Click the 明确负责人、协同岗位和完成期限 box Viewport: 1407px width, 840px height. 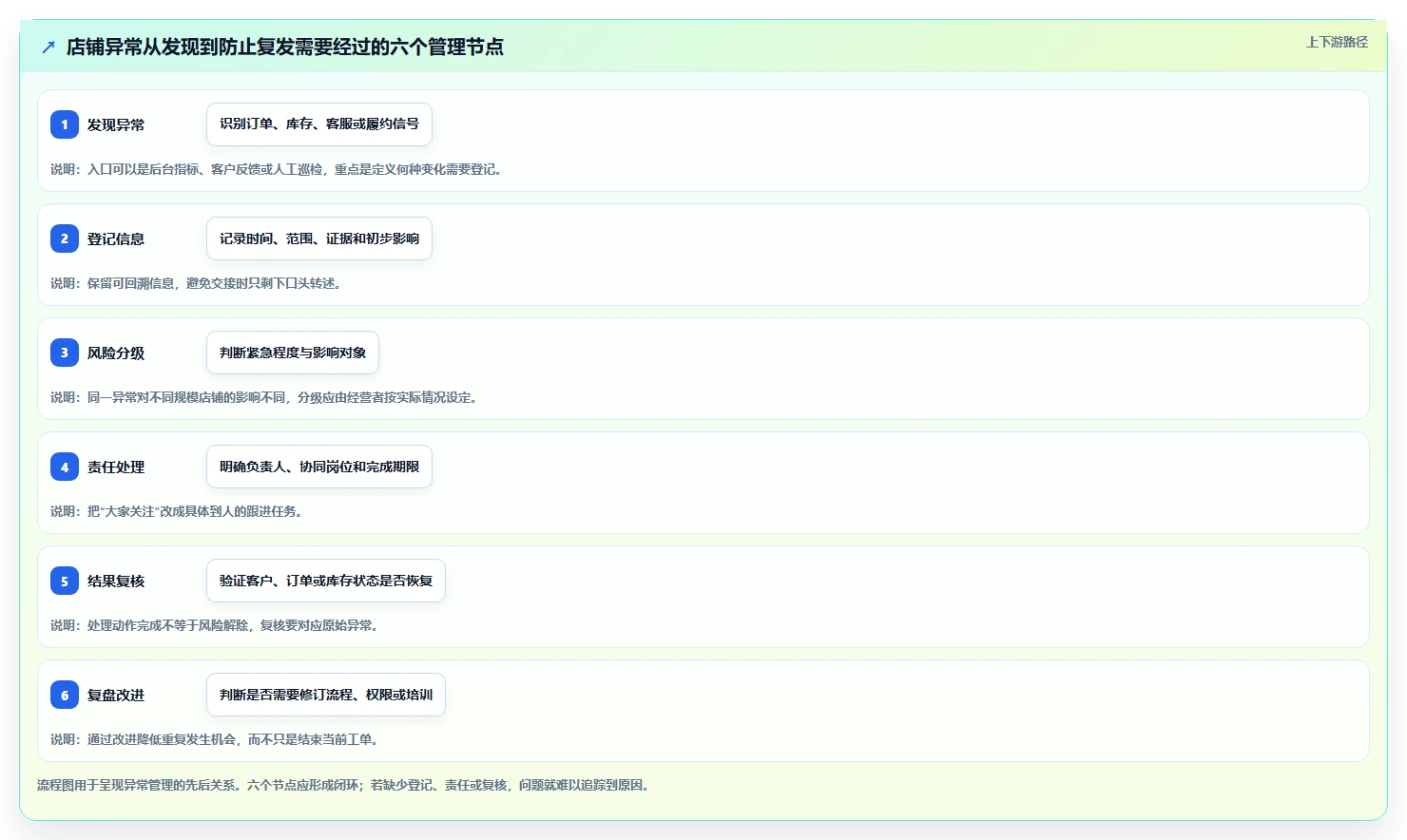[319, 467]
